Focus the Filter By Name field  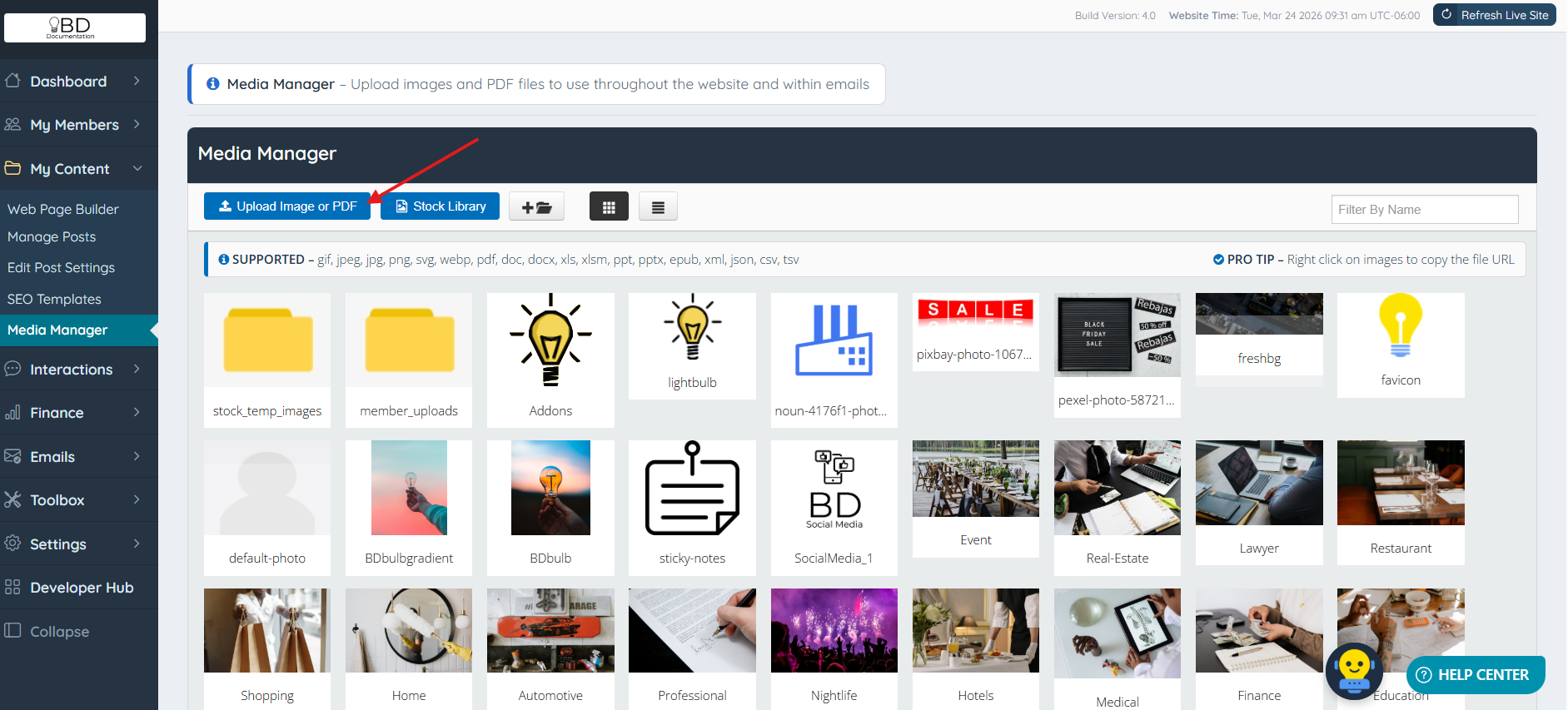1424,210
